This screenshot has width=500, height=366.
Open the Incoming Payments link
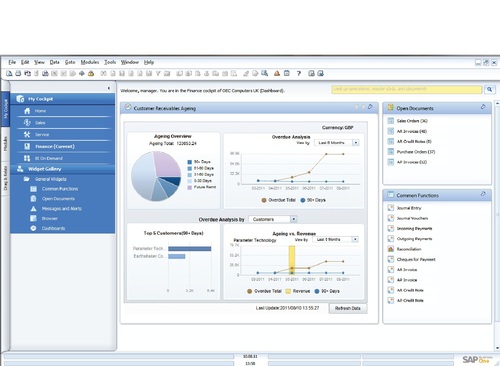tap(414, 229)
